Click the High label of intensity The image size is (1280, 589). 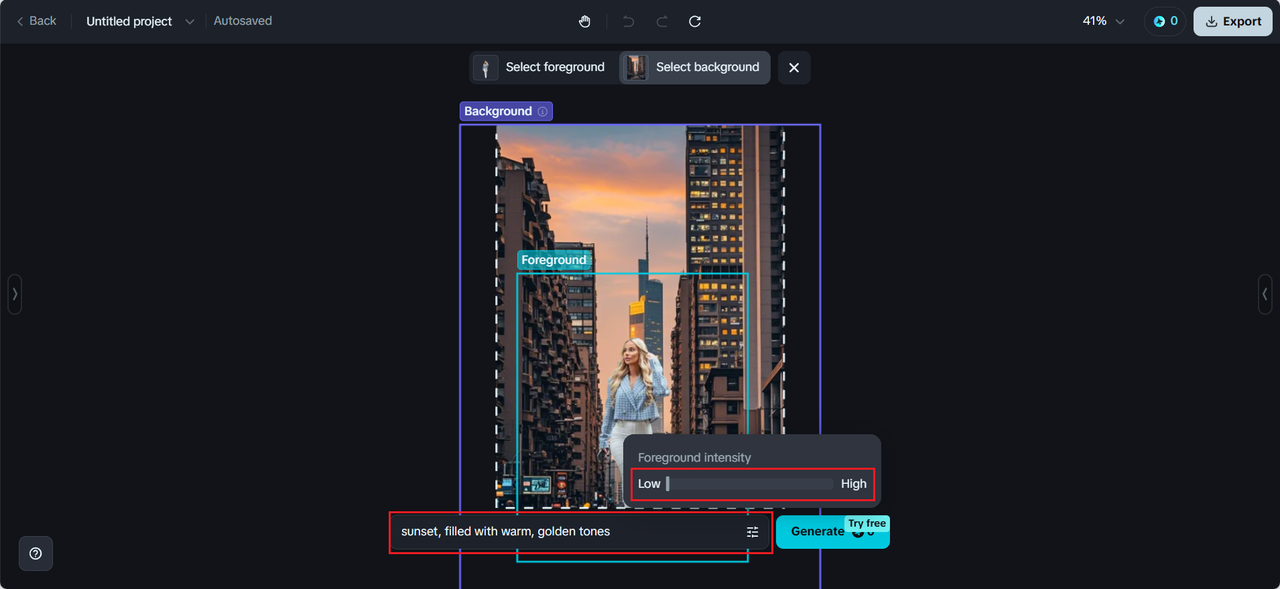coord(854,484)
